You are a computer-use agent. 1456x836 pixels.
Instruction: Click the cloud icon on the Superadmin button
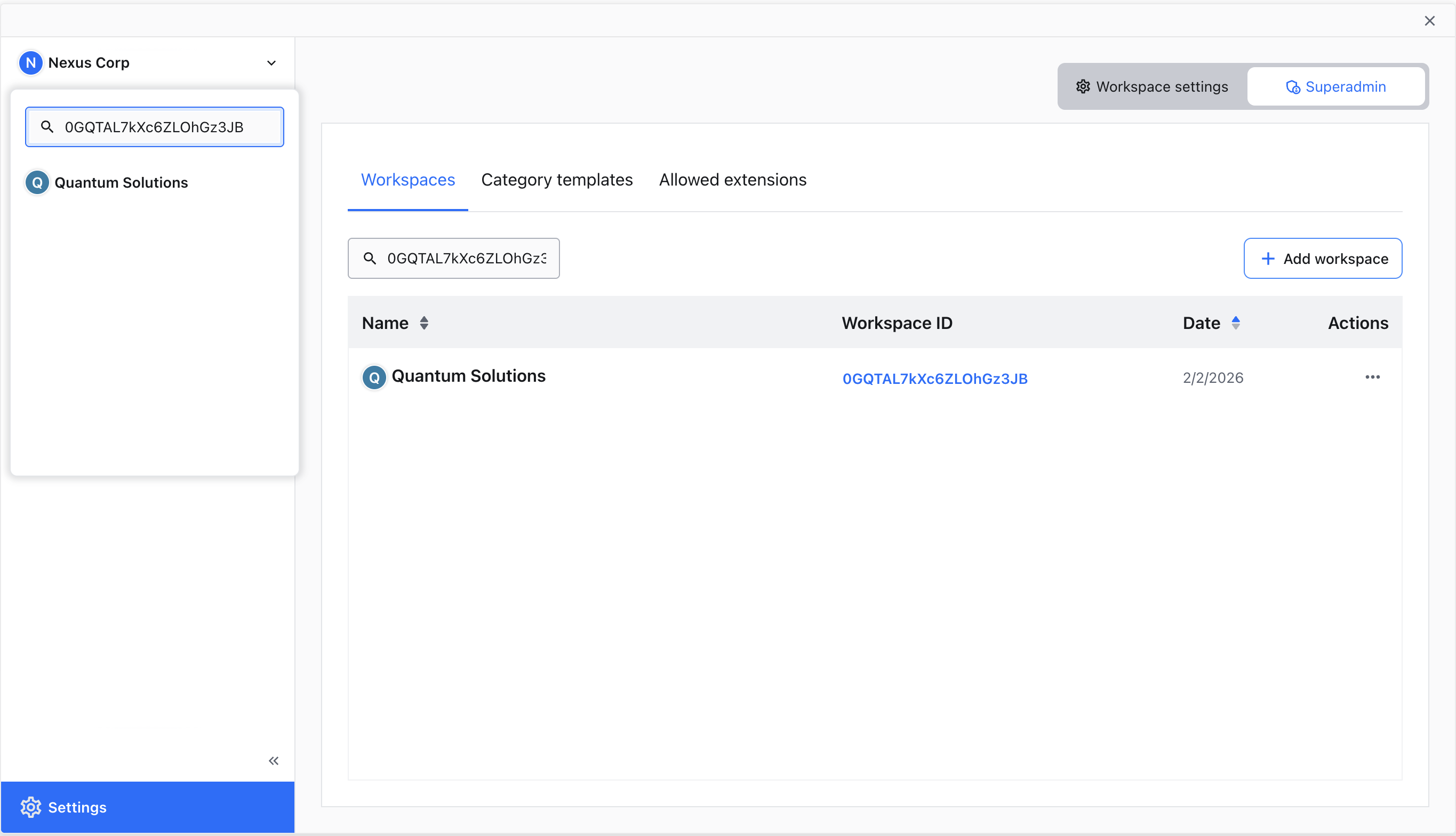tap(1293, 87)
